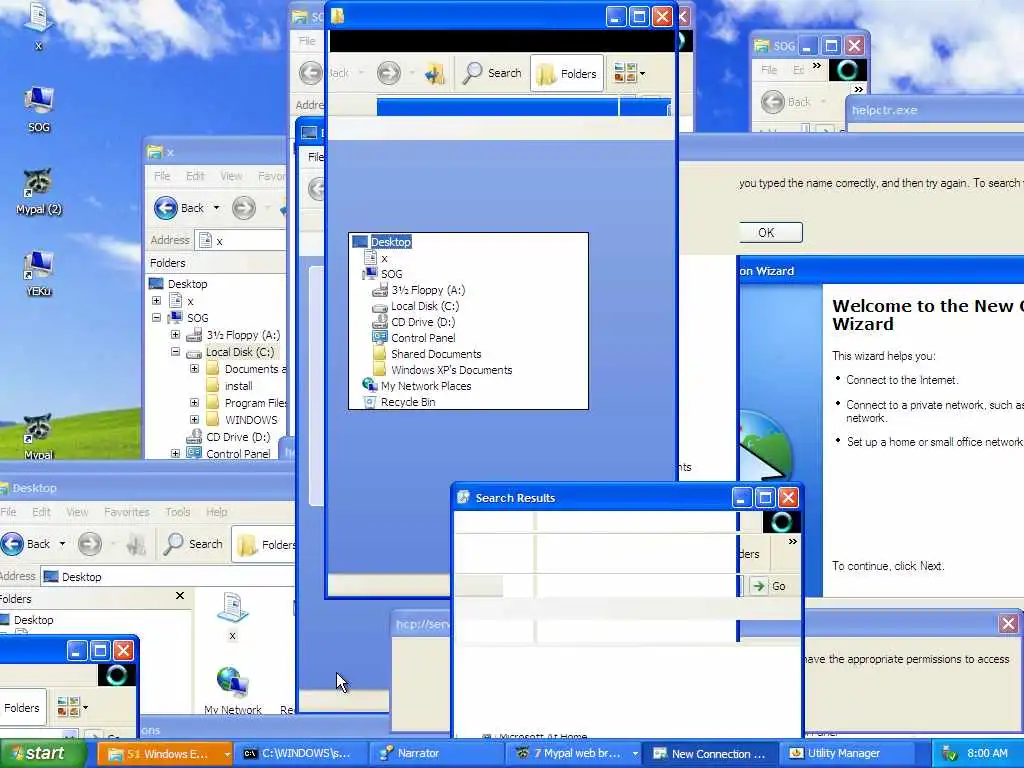Expand the x node in x window tree
Image resolution: width=1024 pixels, height=768 pixels.
pos(156,300)
